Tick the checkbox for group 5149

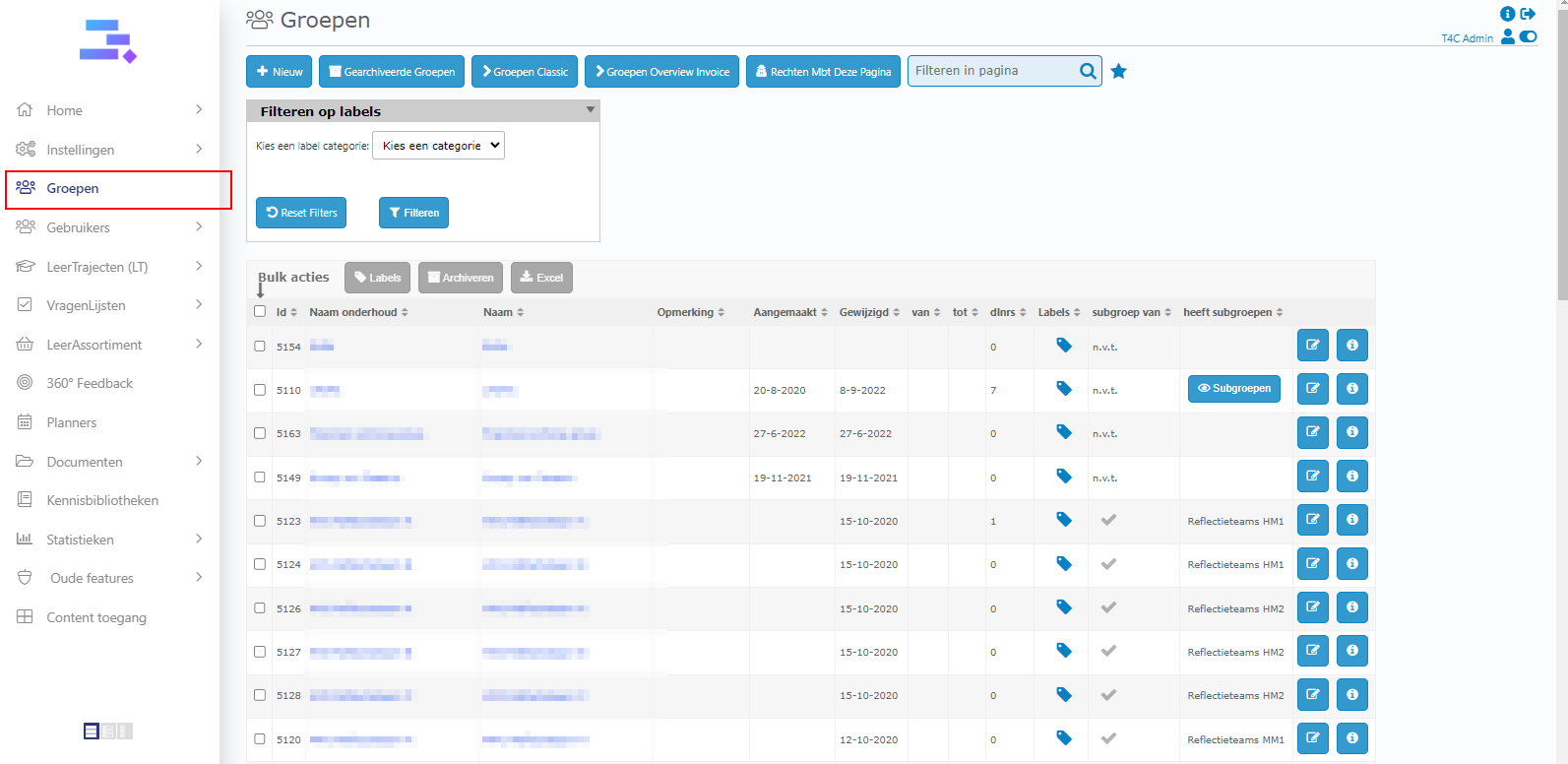(x=260, y=477)
